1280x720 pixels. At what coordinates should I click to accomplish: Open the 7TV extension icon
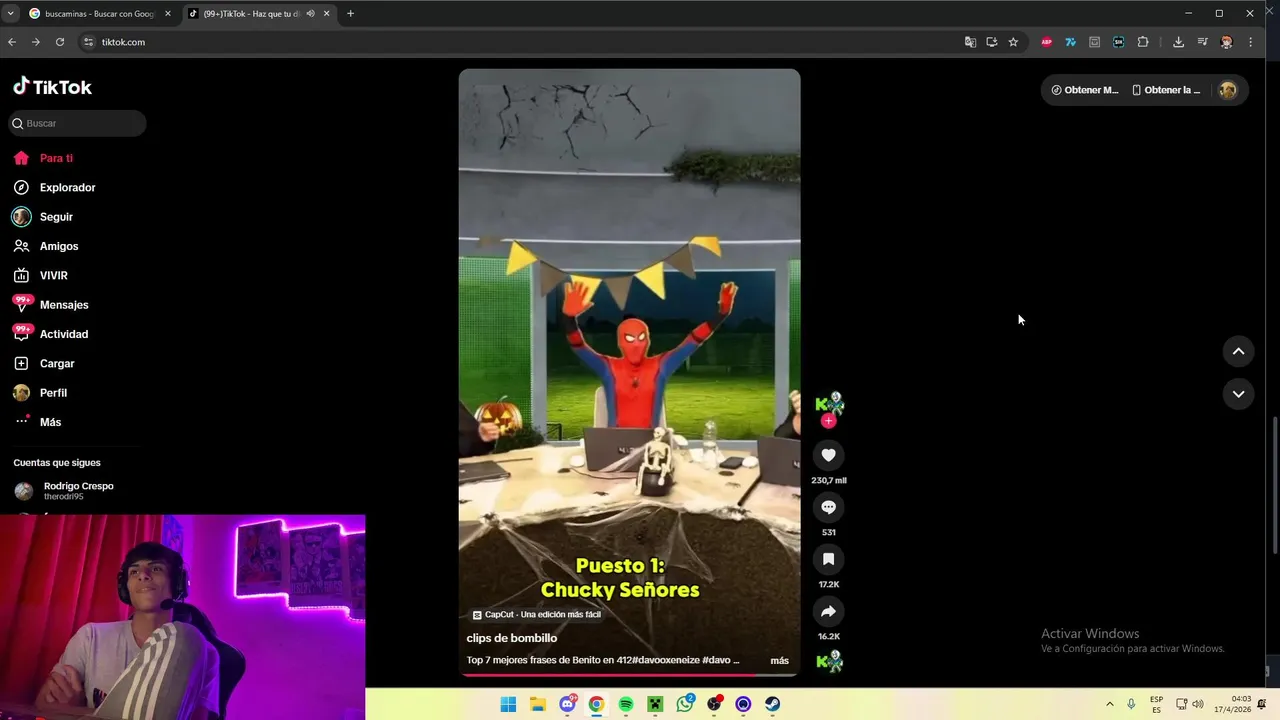[x=1070, y=42]
